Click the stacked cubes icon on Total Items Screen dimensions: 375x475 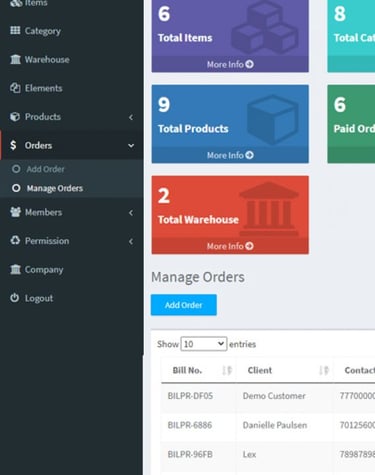coord(264,28)
